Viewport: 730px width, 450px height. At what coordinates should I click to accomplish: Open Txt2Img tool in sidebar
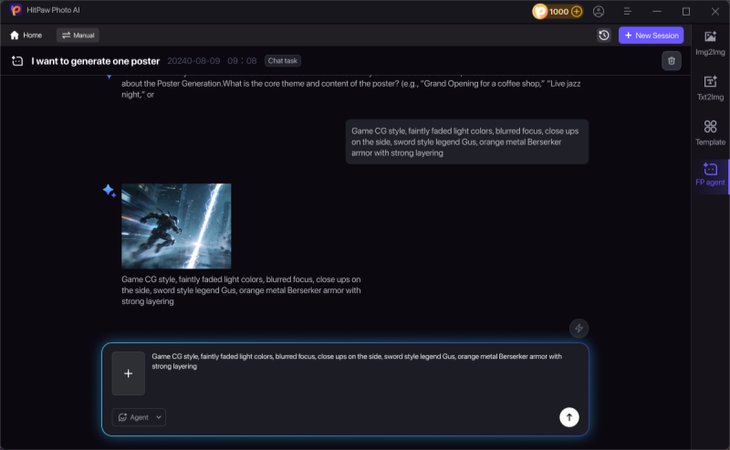click(710, 88)
